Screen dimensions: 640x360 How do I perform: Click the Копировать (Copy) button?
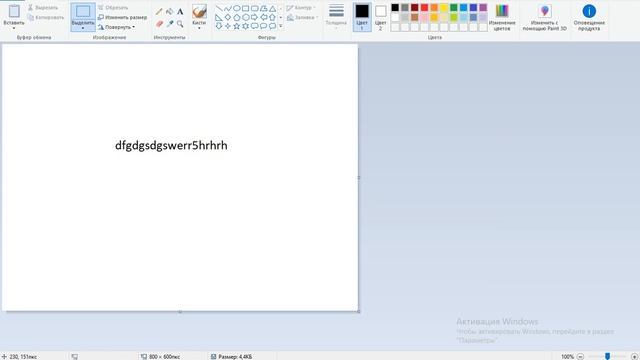point(46,18)
